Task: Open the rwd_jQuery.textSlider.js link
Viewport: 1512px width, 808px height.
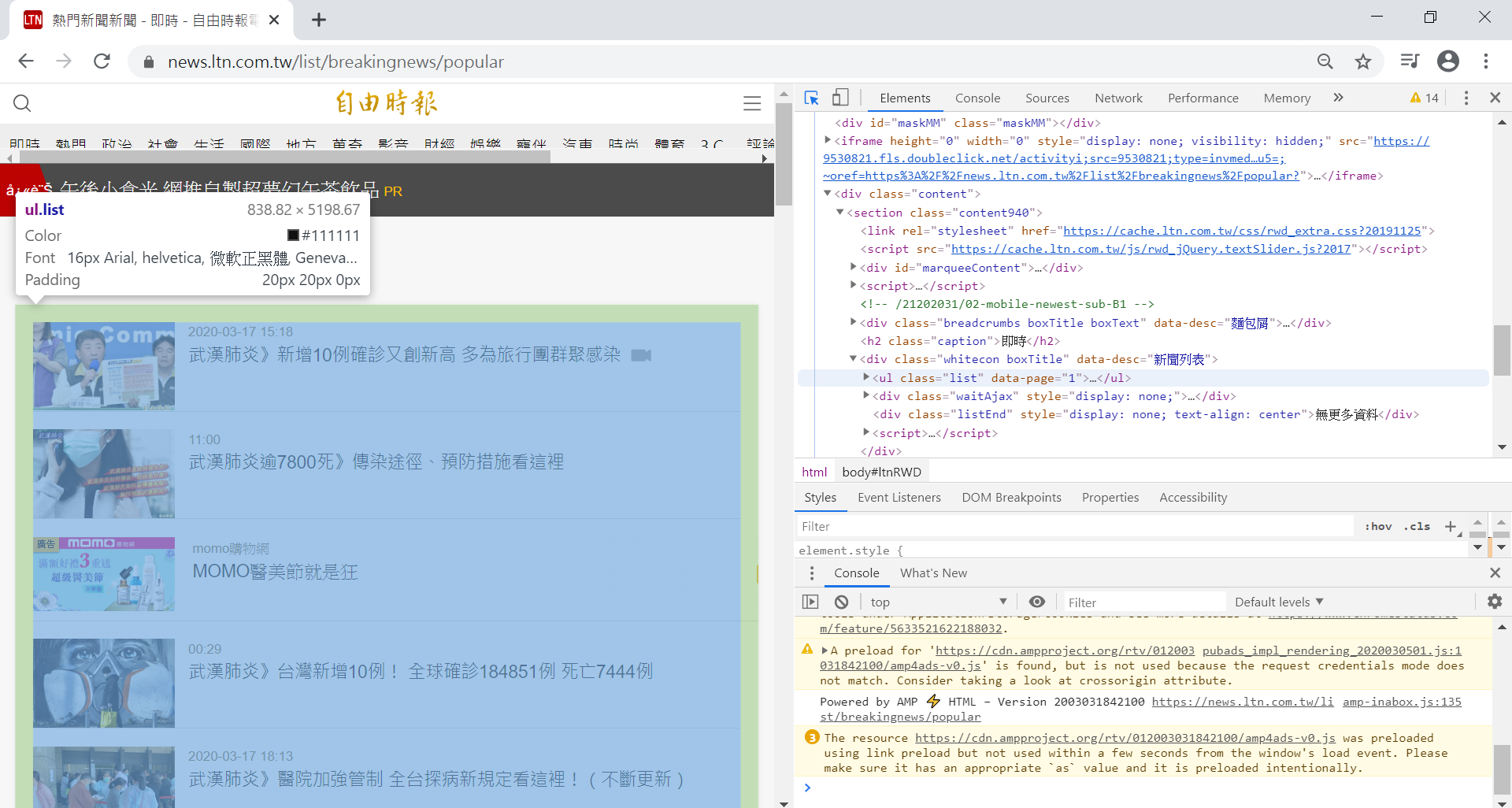Action: pos(1151,249)
